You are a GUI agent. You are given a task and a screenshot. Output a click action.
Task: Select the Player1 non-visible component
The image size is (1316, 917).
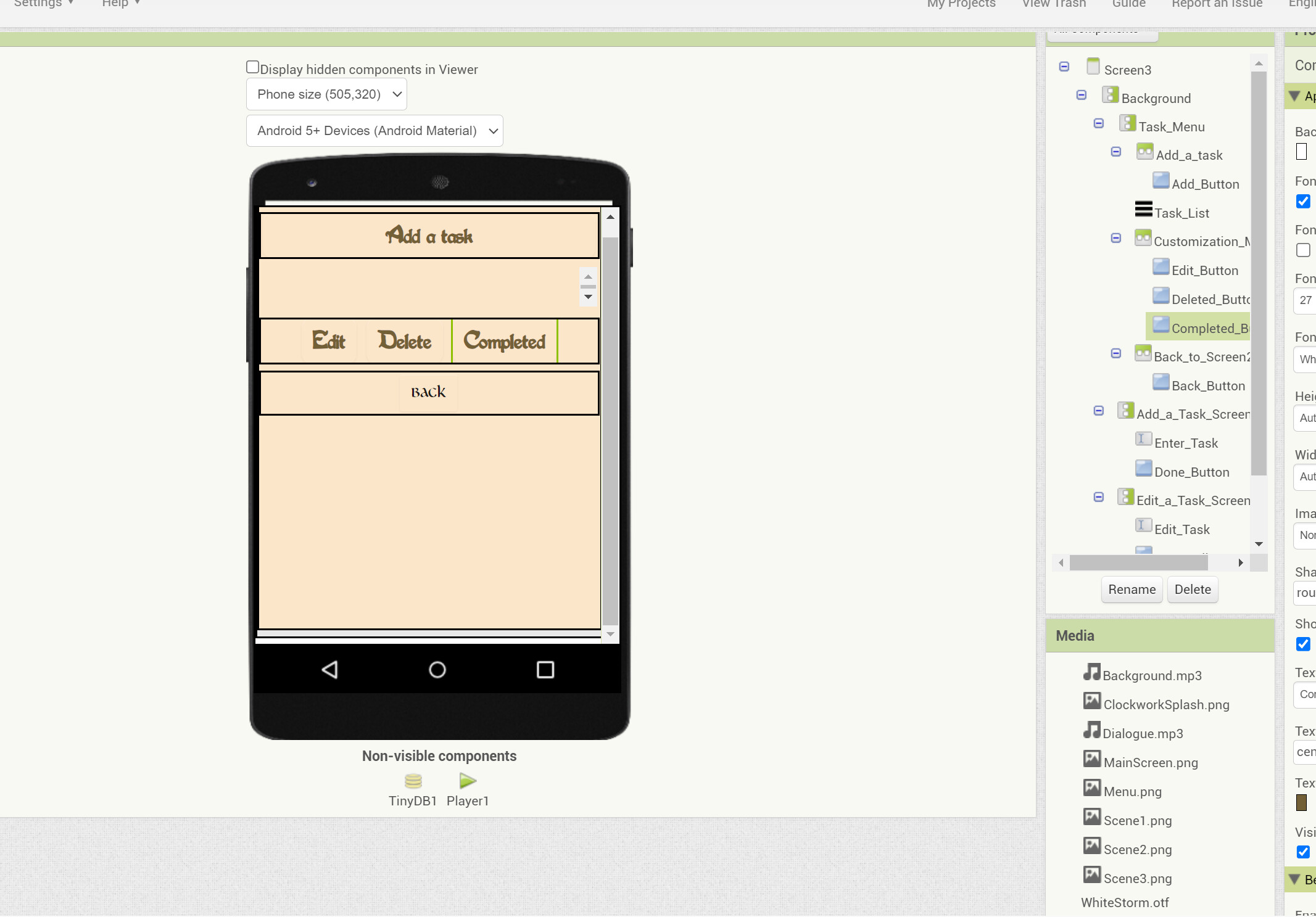467,784
